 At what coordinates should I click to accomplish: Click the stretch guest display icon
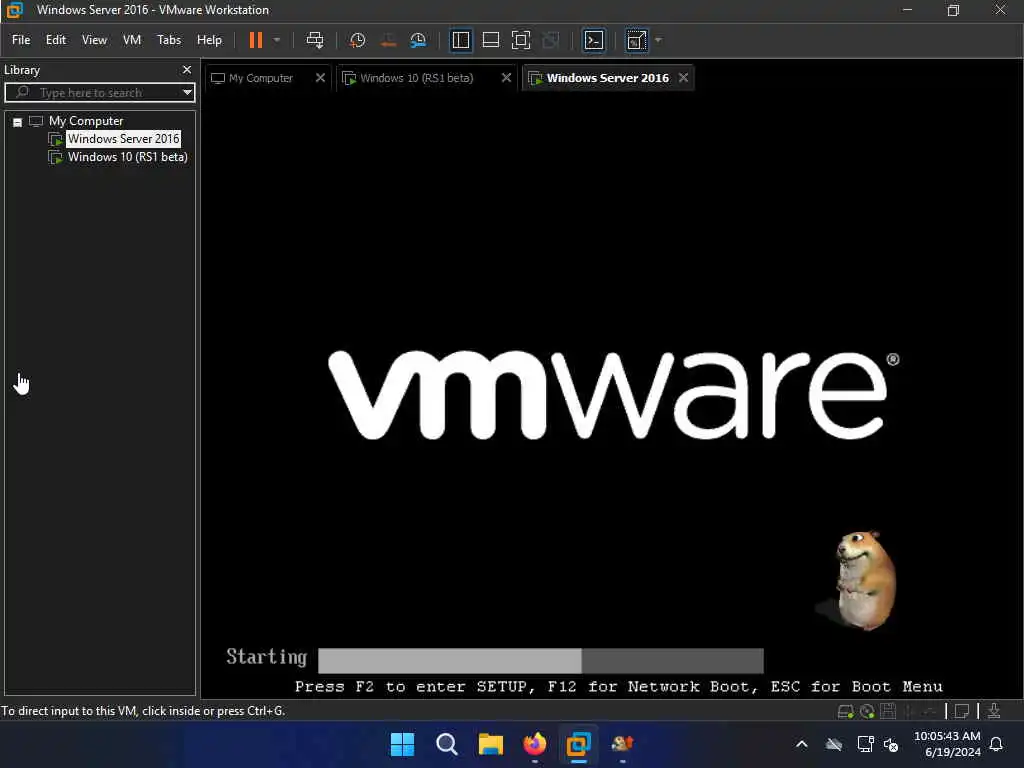click(636, 40)
